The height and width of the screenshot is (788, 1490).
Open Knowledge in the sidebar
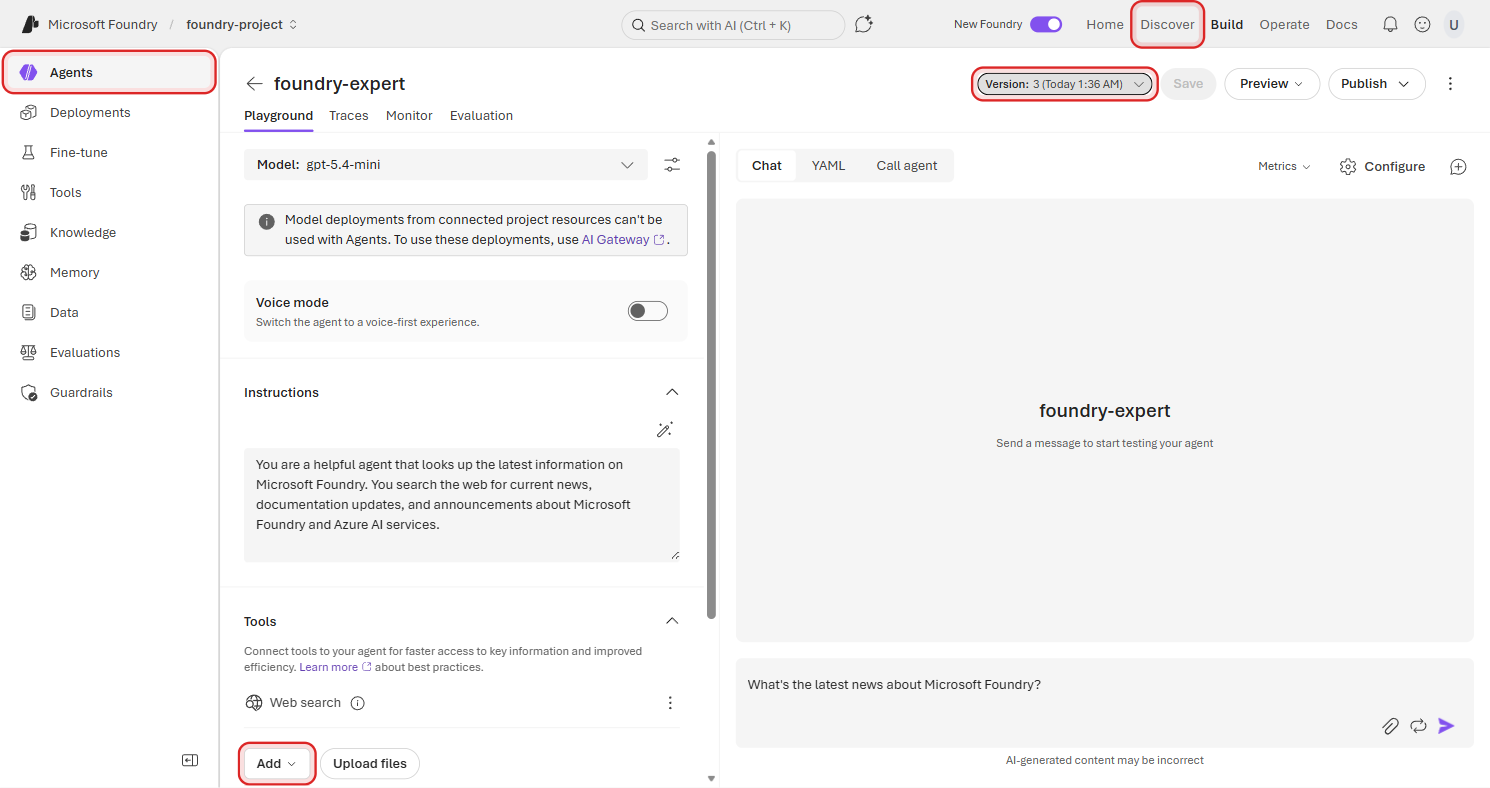tap(110, 233)
